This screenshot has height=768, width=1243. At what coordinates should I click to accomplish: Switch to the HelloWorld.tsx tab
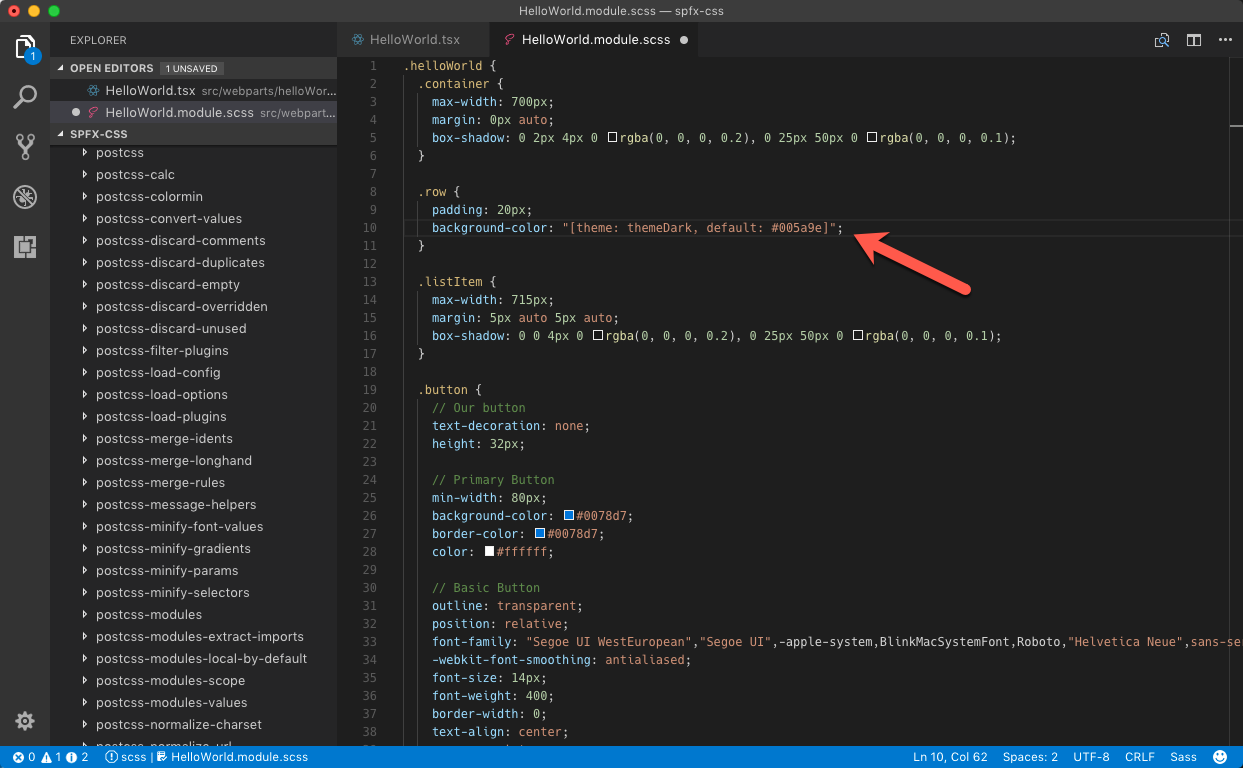414,40
